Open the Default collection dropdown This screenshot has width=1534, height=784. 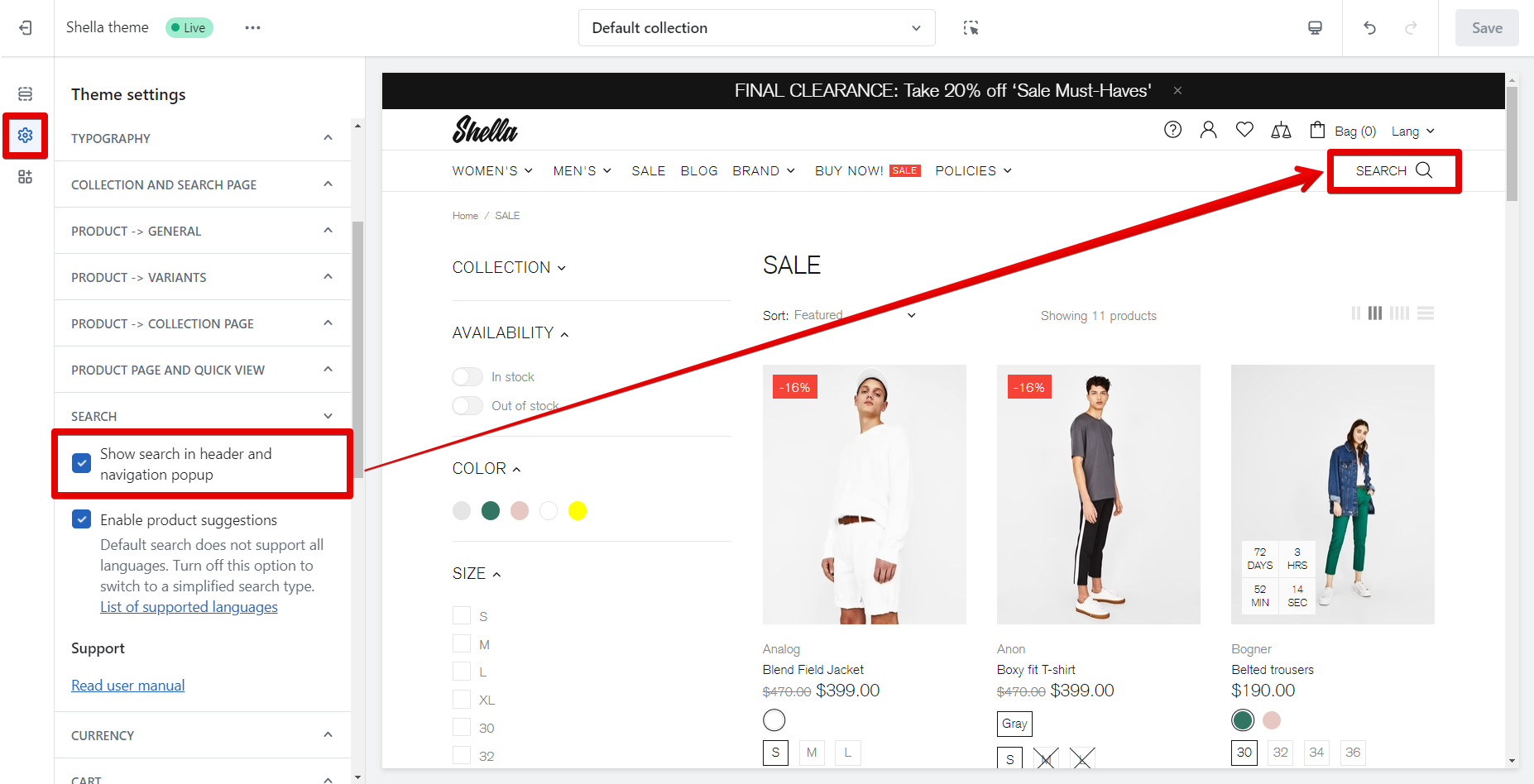(756, 28)
